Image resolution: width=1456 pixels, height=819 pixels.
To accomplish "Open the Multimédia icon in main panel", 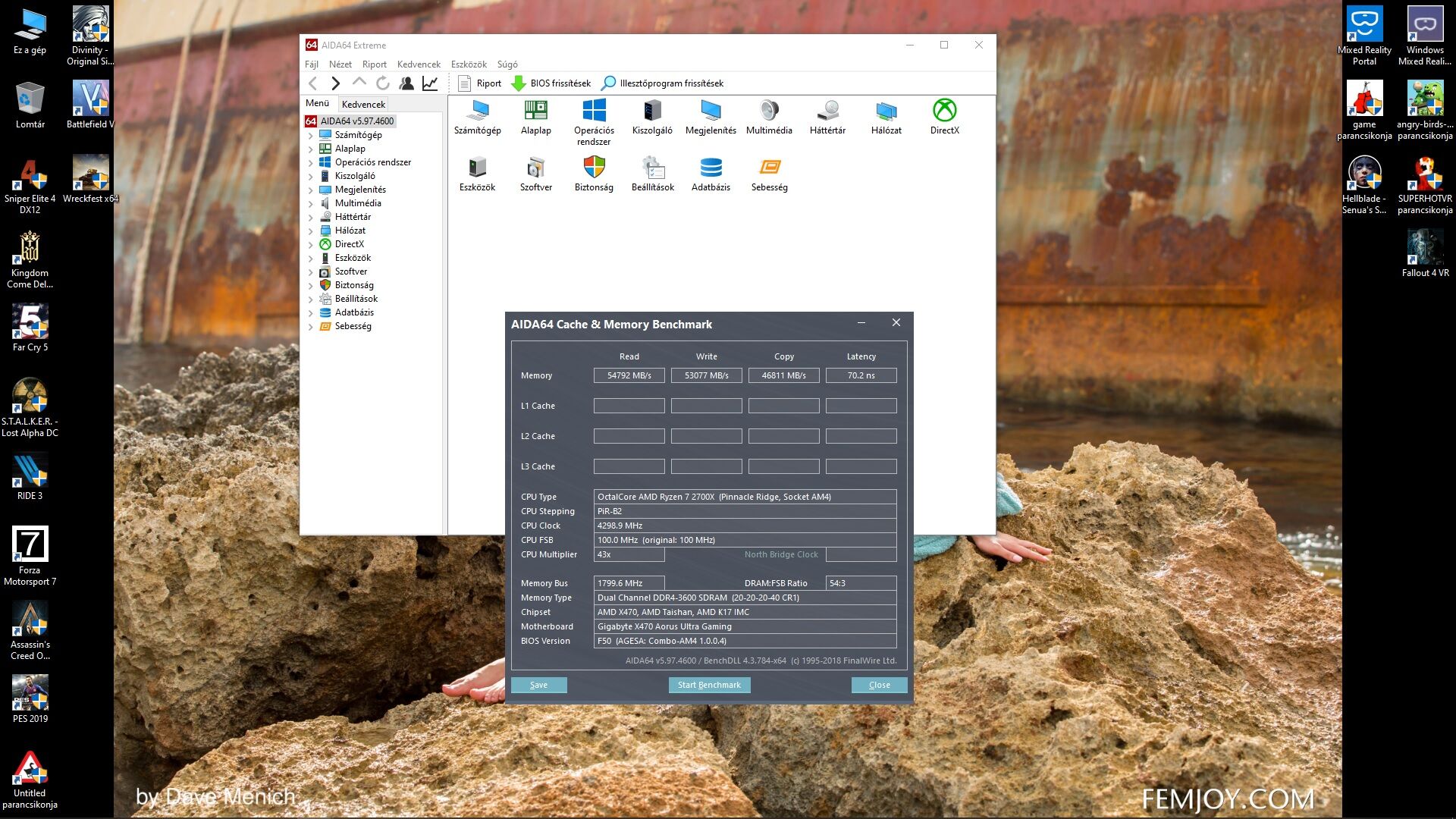I will (x=769, y=118).
